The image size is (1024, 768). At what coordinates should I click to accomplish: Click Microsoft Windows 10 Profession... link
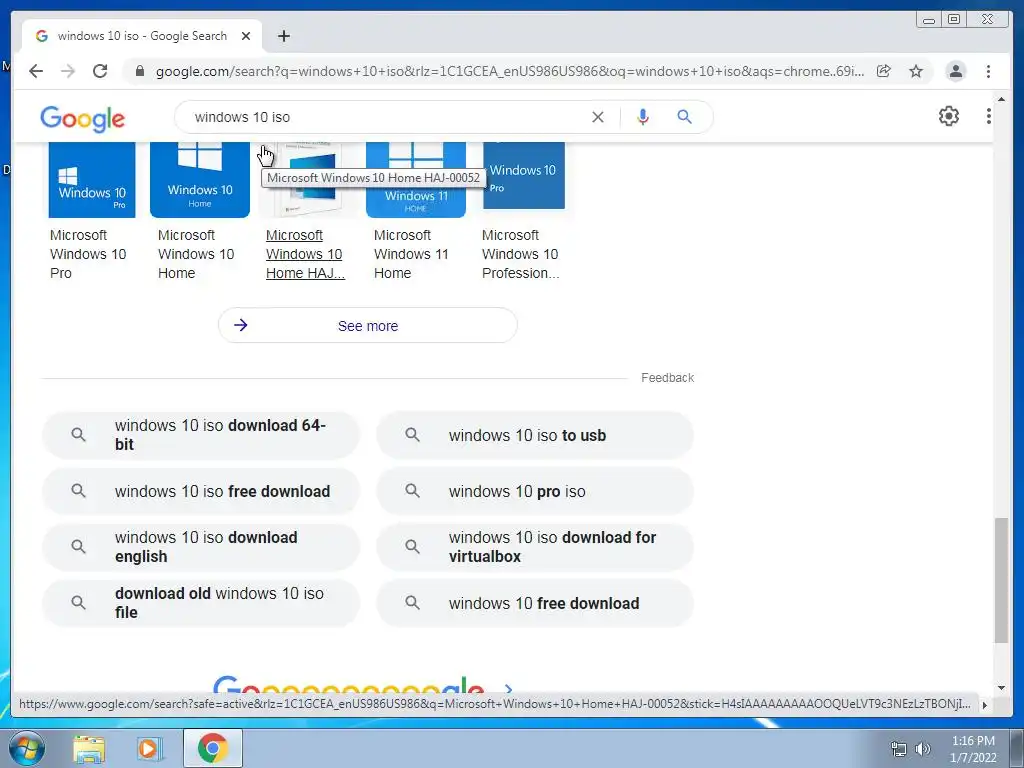click(520, 254)
